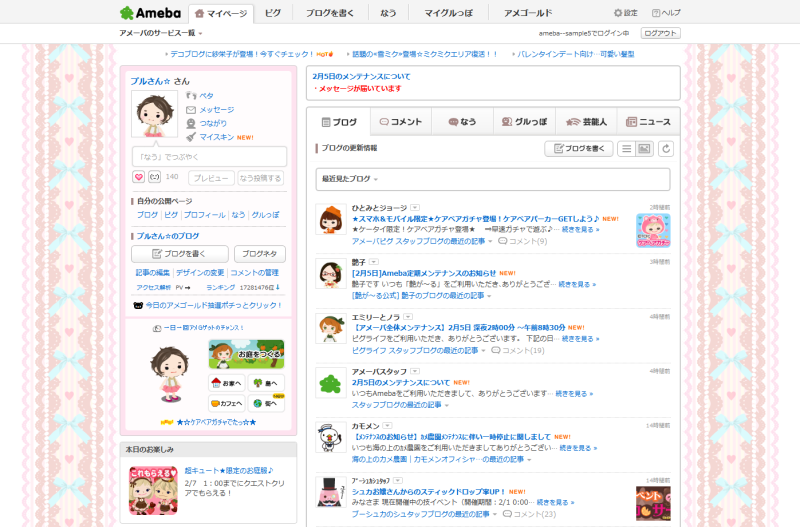Expand arrow next to 艶子
This screenshot has width=800, height=527.
pos(374,262)
